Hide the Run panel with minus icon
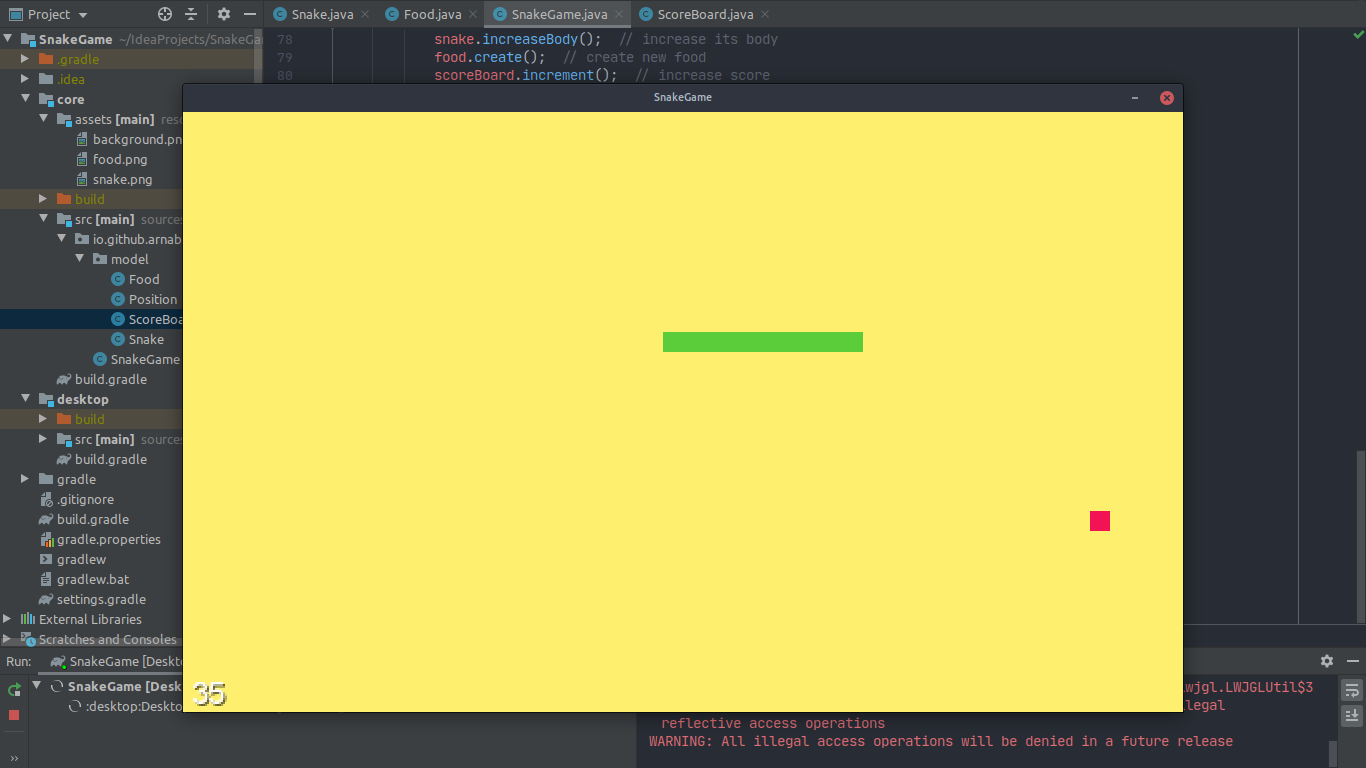Image resolution: width=1366 pixels, height=768 pixels. pos(1353,661)
